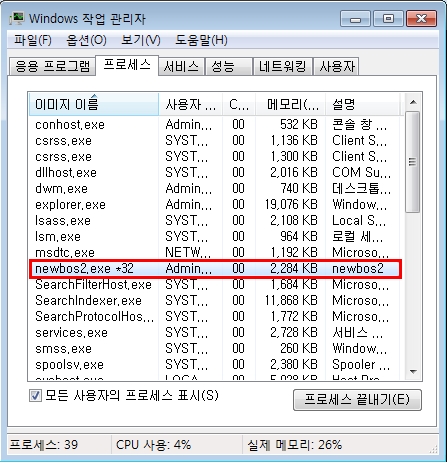This screenshot has height=462, width=447.
Task: Open the 도움말(H) menu
Action: coord(201,40)
